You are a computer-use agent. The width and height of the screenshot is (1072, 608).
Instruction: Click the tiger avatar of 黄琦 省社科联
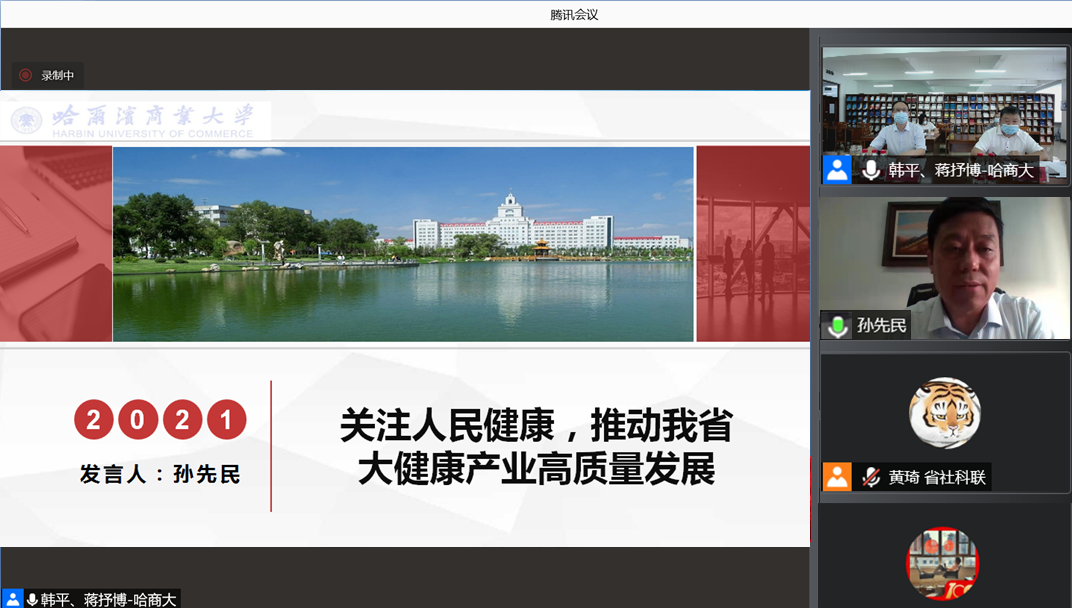tap(944, 413)
